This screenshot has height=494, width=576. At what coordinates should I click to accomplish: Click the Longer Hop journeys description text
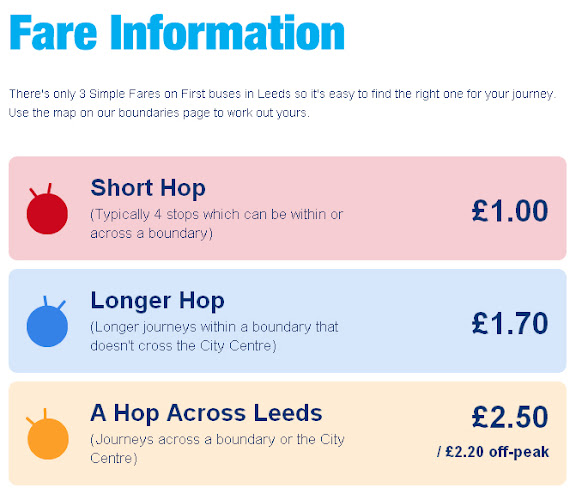tap(214, 336)
